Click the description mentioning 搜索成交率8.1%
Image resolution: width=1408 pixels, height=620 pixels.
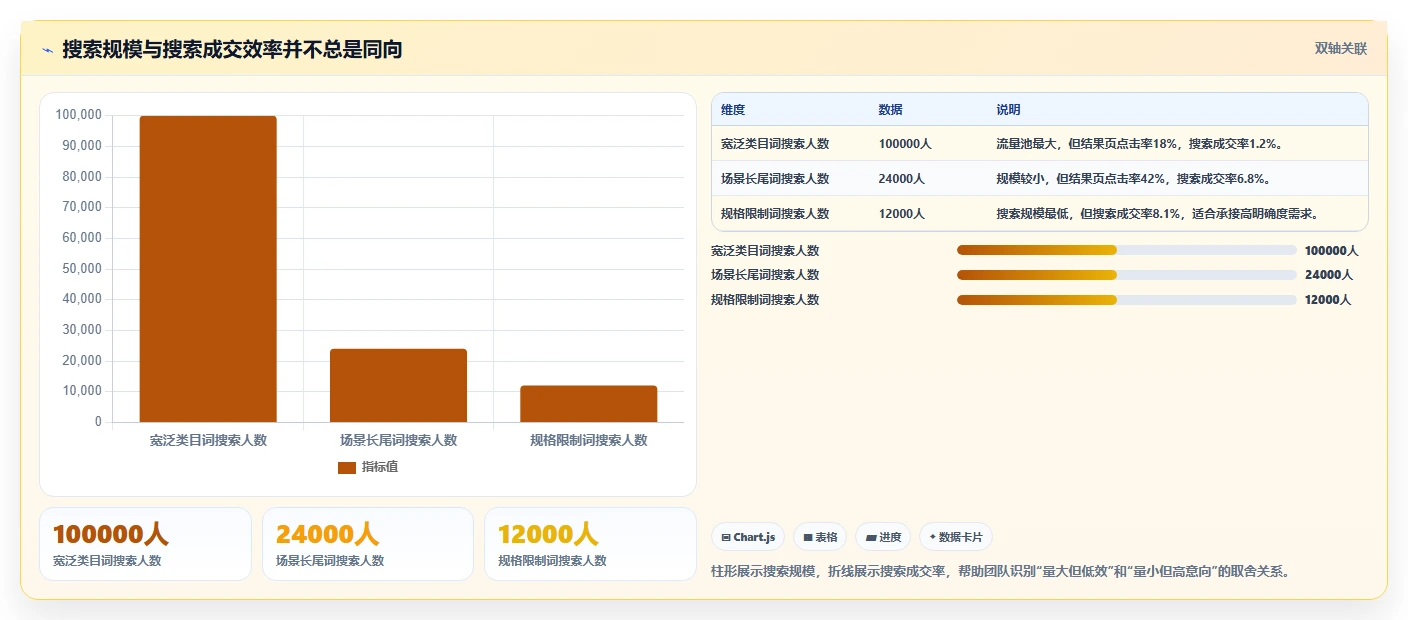pyautogui.click(x=1157, y=214)
